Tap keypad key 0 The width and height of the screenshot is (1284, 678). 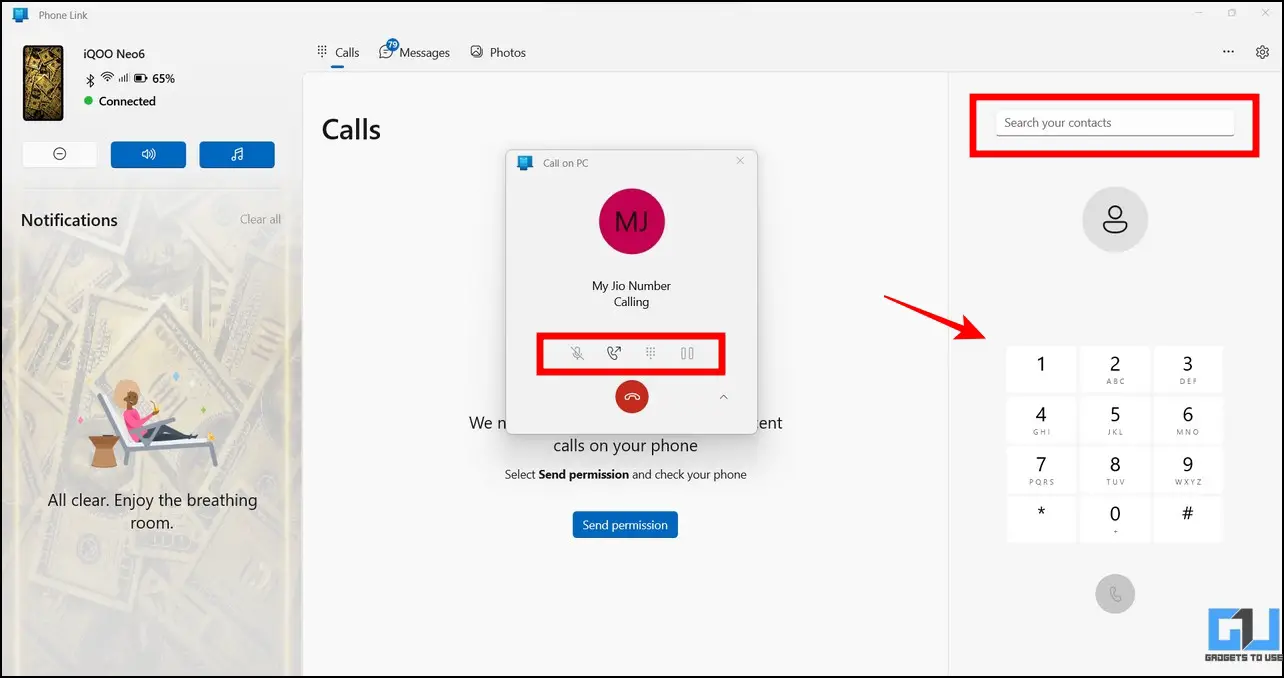[1115, 519]
